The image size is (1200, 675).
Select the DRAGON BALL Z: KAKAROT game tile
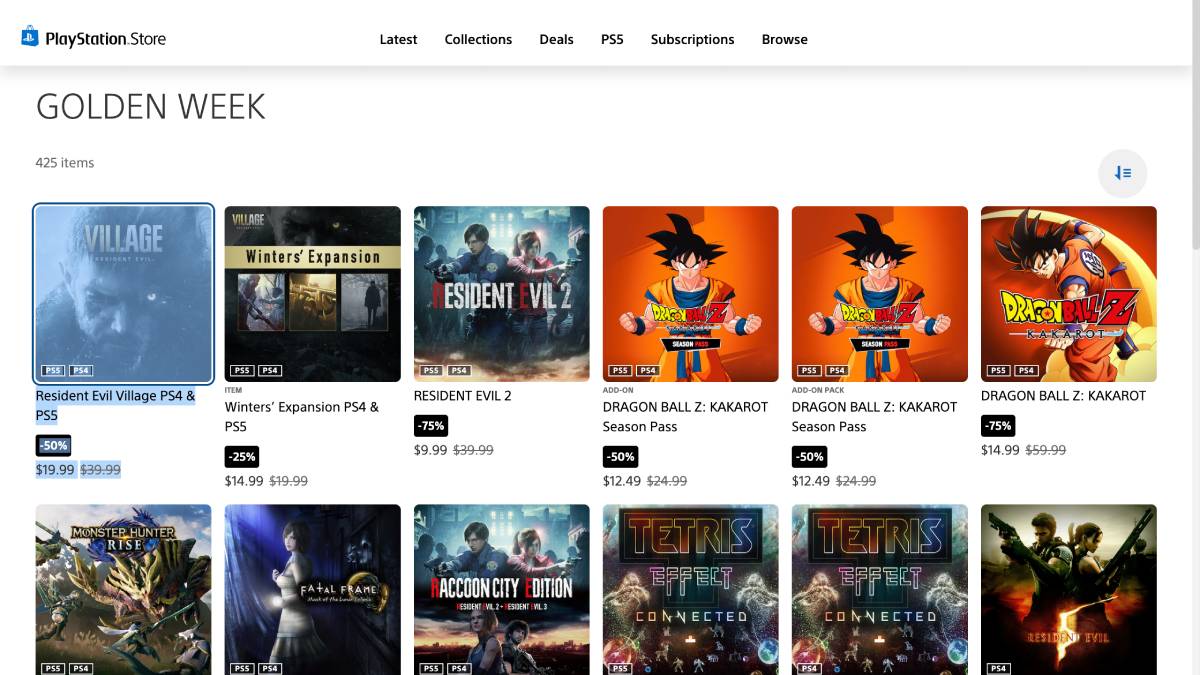(x=1068, y=293)
